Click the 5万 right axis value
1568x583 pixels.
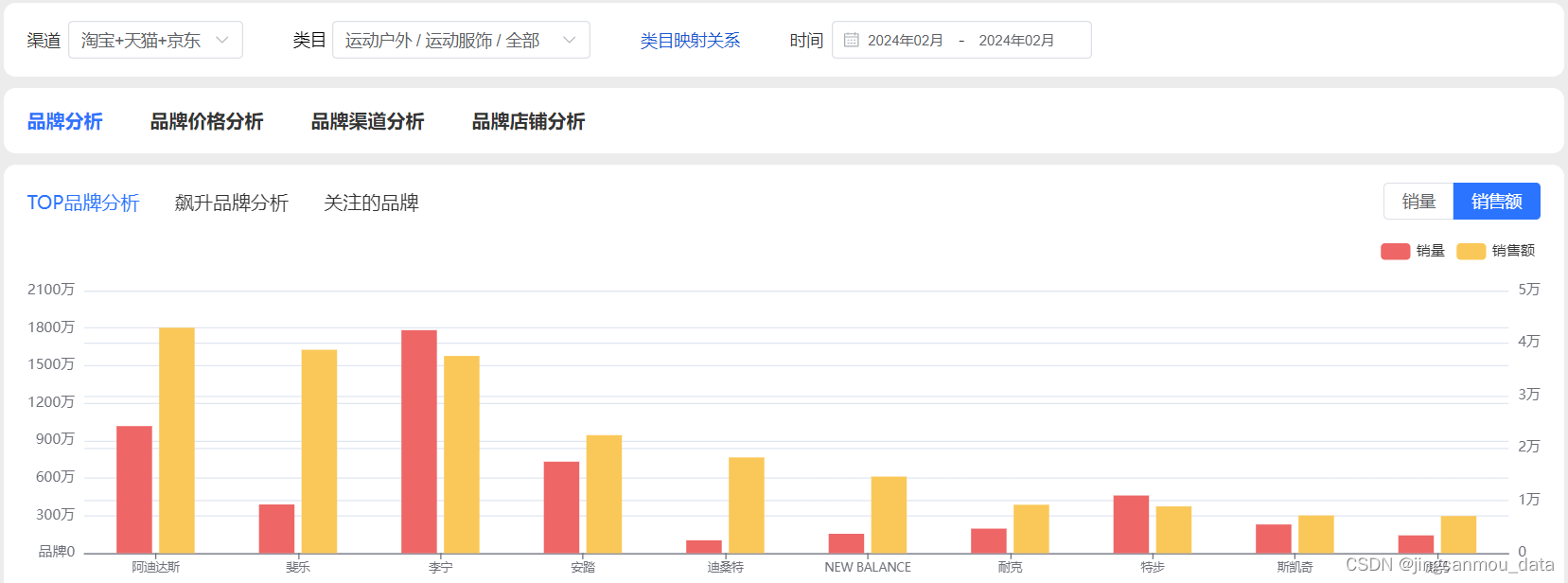1529,290
